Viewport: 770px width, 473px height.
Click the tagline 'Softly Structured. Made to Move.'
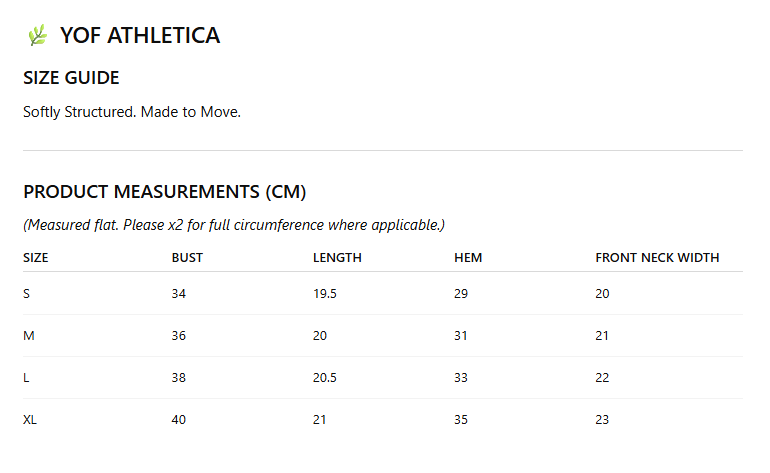(132, 112)
